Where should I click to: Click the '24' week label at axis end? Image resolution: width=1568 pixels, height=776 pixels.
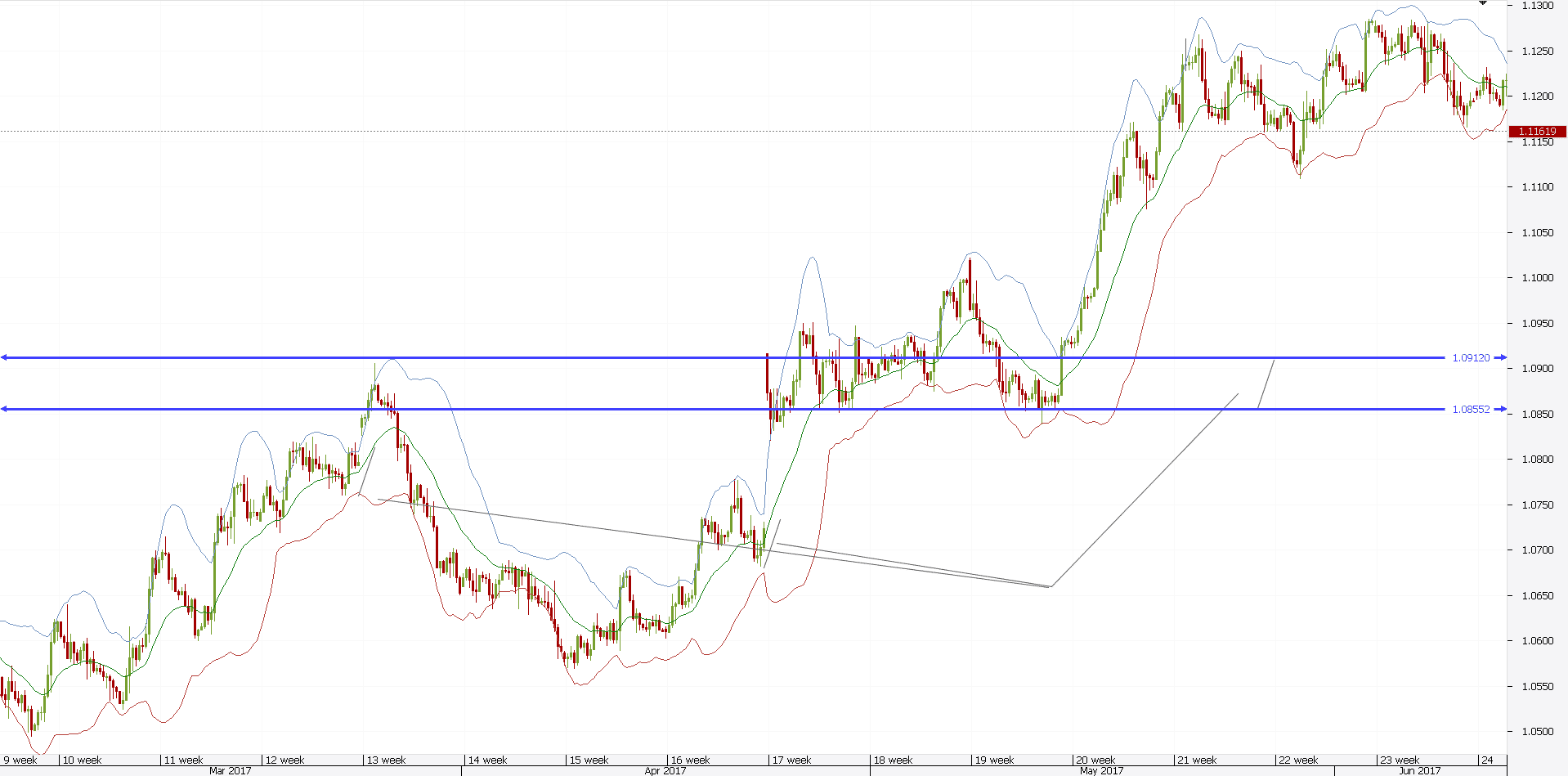tap(1488, 760)
